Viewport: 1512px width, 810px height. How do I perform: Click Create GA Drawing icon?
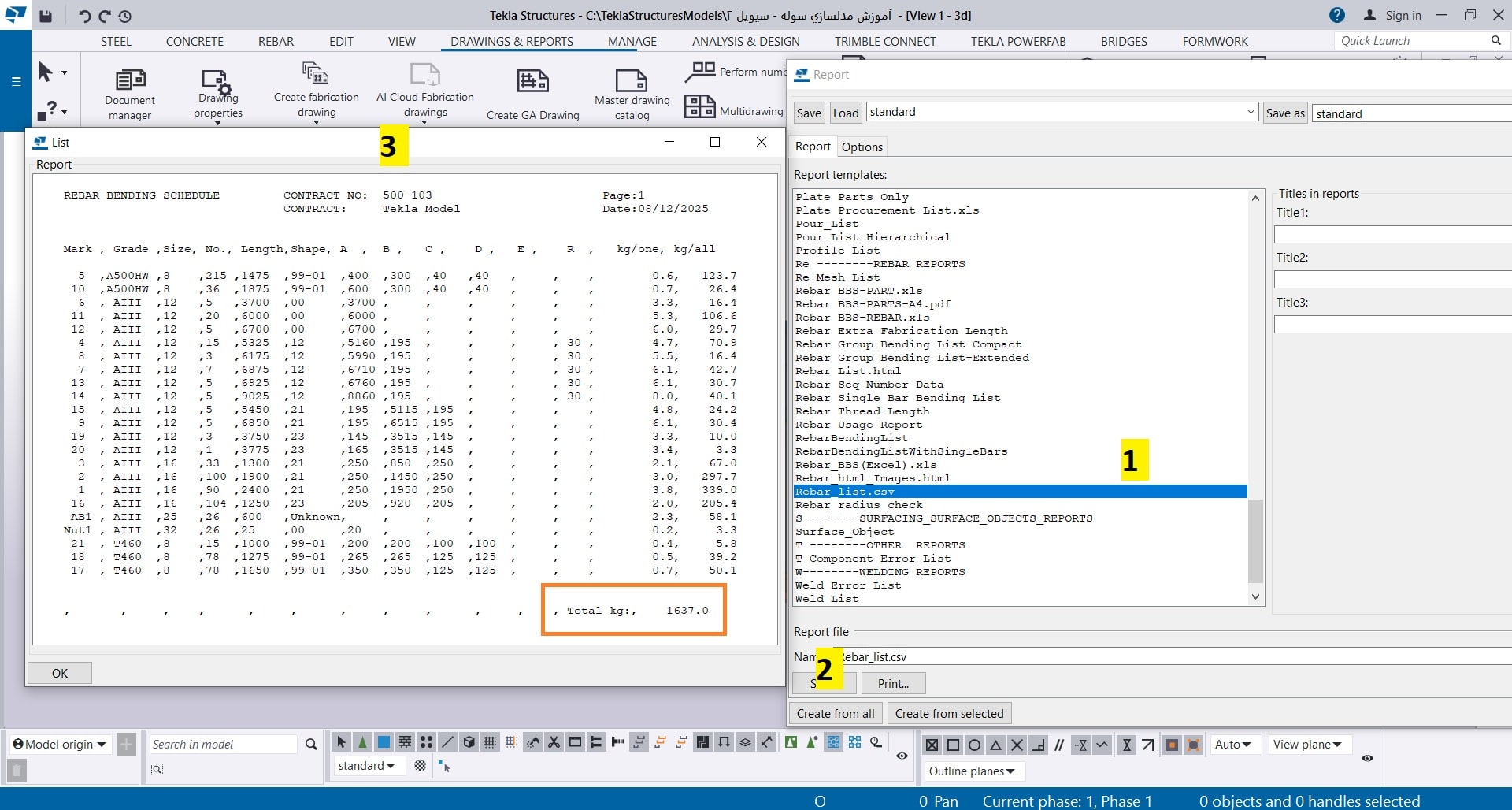532,81
